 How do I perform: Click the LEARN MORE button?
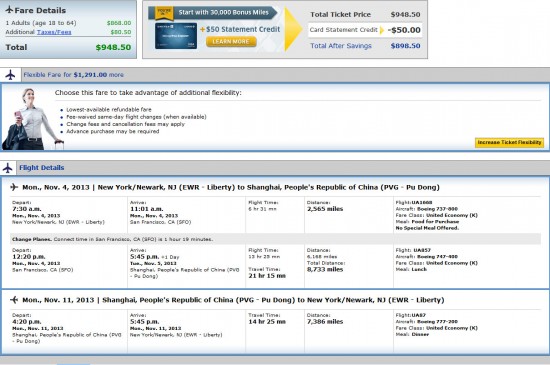pyautogui.click(x=231, y=42)
